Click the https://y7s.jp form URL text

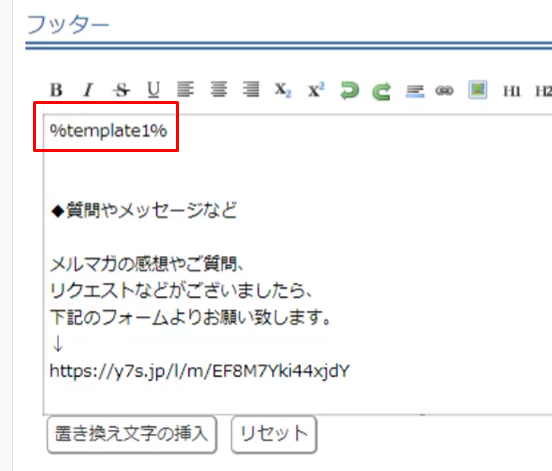pyautogui.click(x=200, y=371)
